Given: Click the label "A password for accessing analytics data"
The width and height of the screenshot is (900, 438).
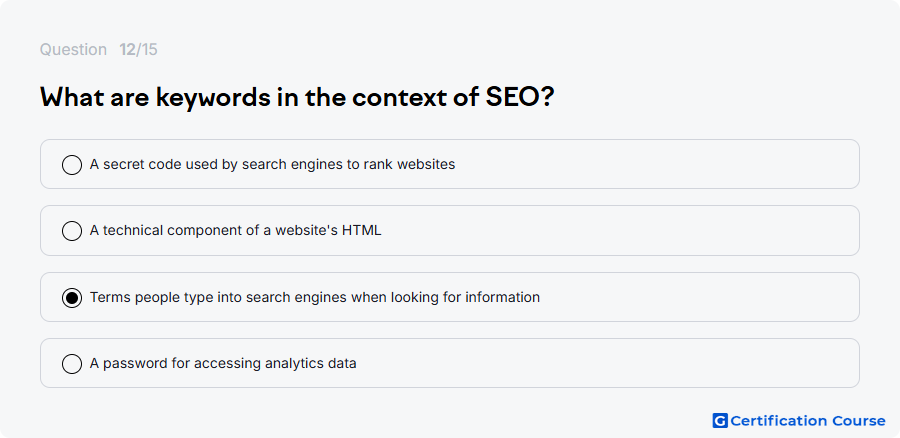Looking at the screenshot, I should tap(223, 363).
